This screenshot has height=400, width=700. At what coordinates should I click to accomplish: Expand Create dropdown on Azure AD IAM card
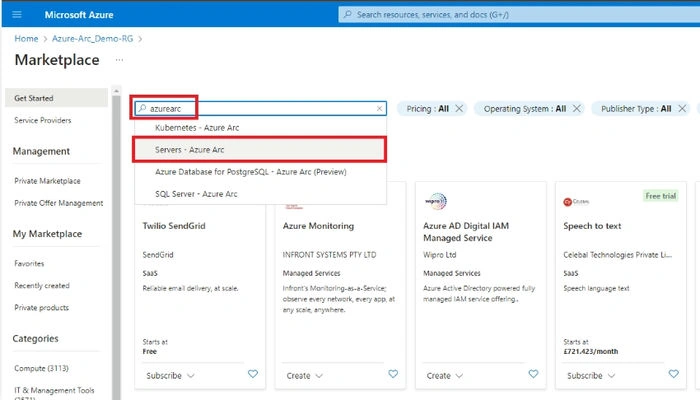click(444, 376)
